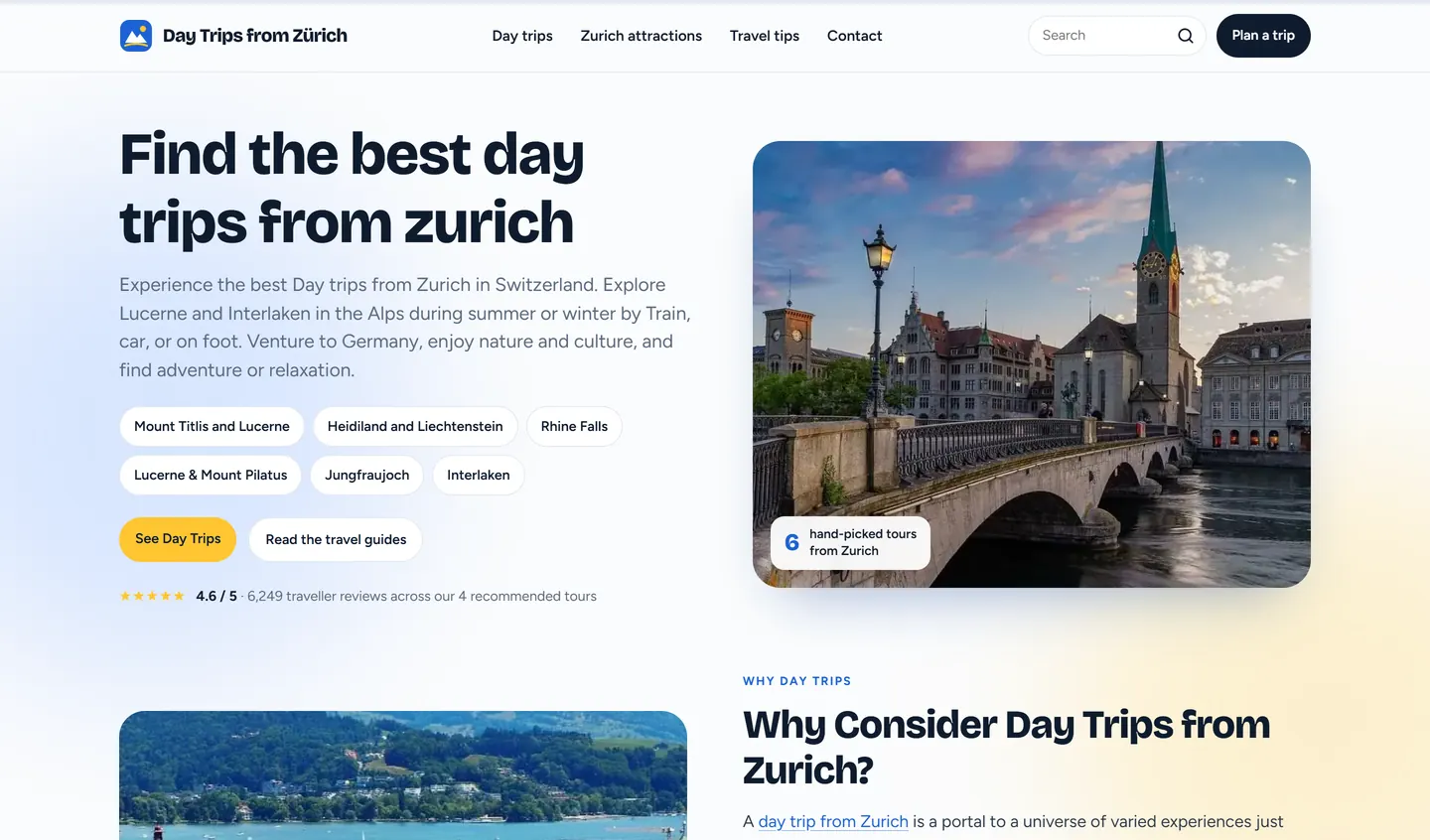Viewport: 1430px width, 840px height.
Task: Click the '6 hand-picked tours from Zurich' badge
Action: click(x=850, y=542)
